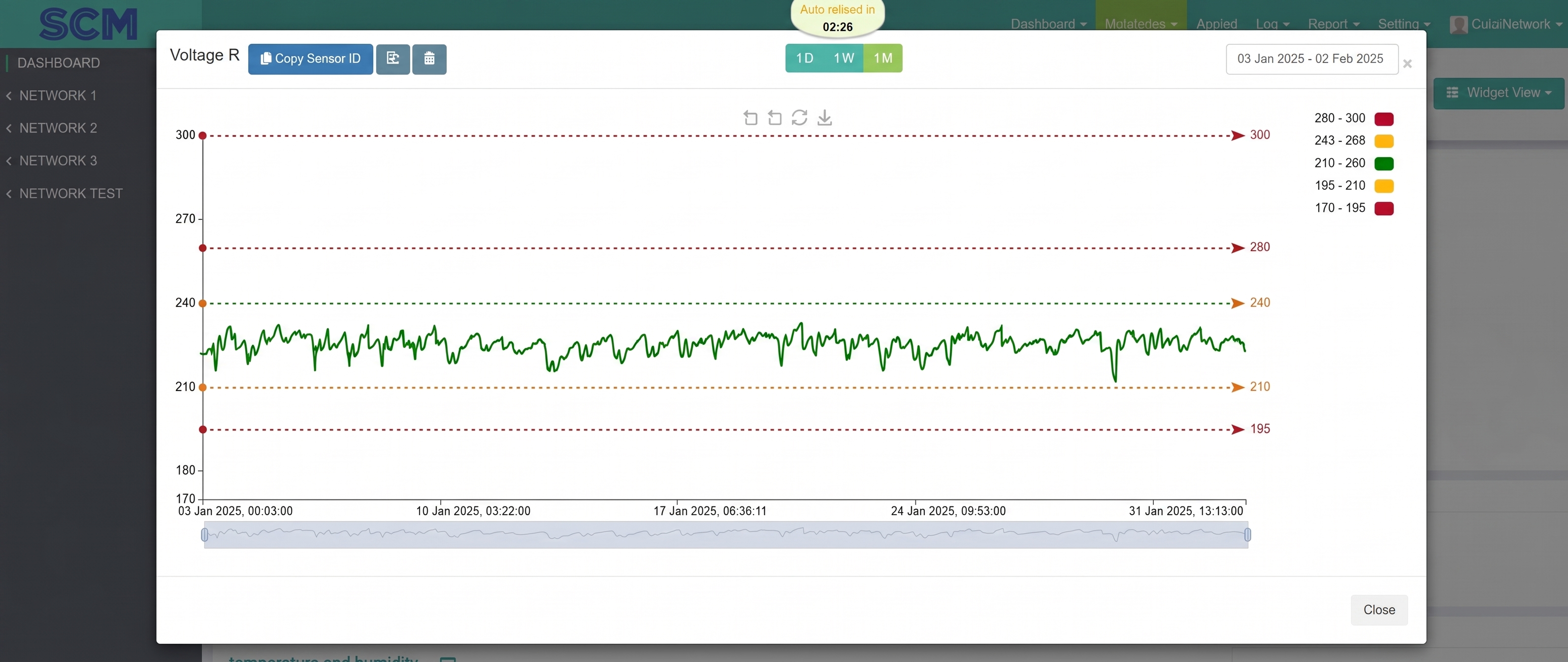Open the Dashboard menu in navbar

[x=1048, y=24]
